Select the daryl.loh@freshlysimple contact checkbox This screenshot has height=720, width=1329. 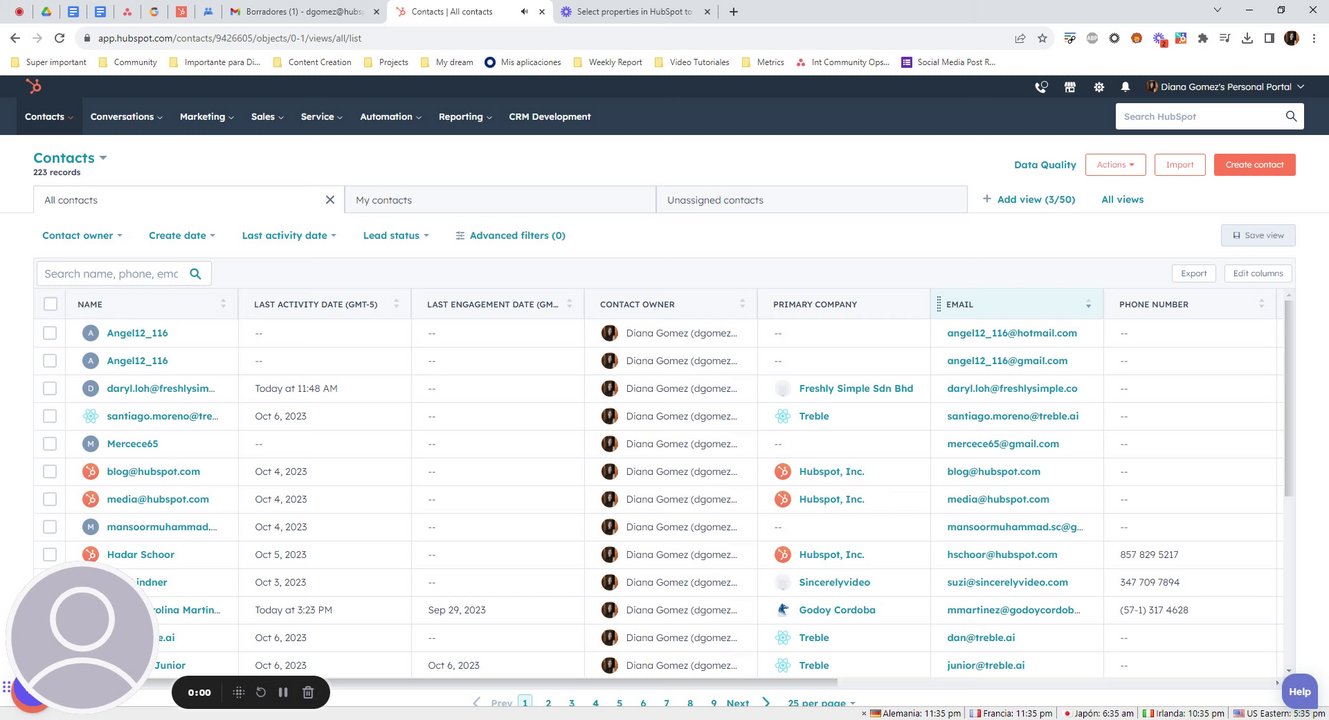tap(50, 388)
